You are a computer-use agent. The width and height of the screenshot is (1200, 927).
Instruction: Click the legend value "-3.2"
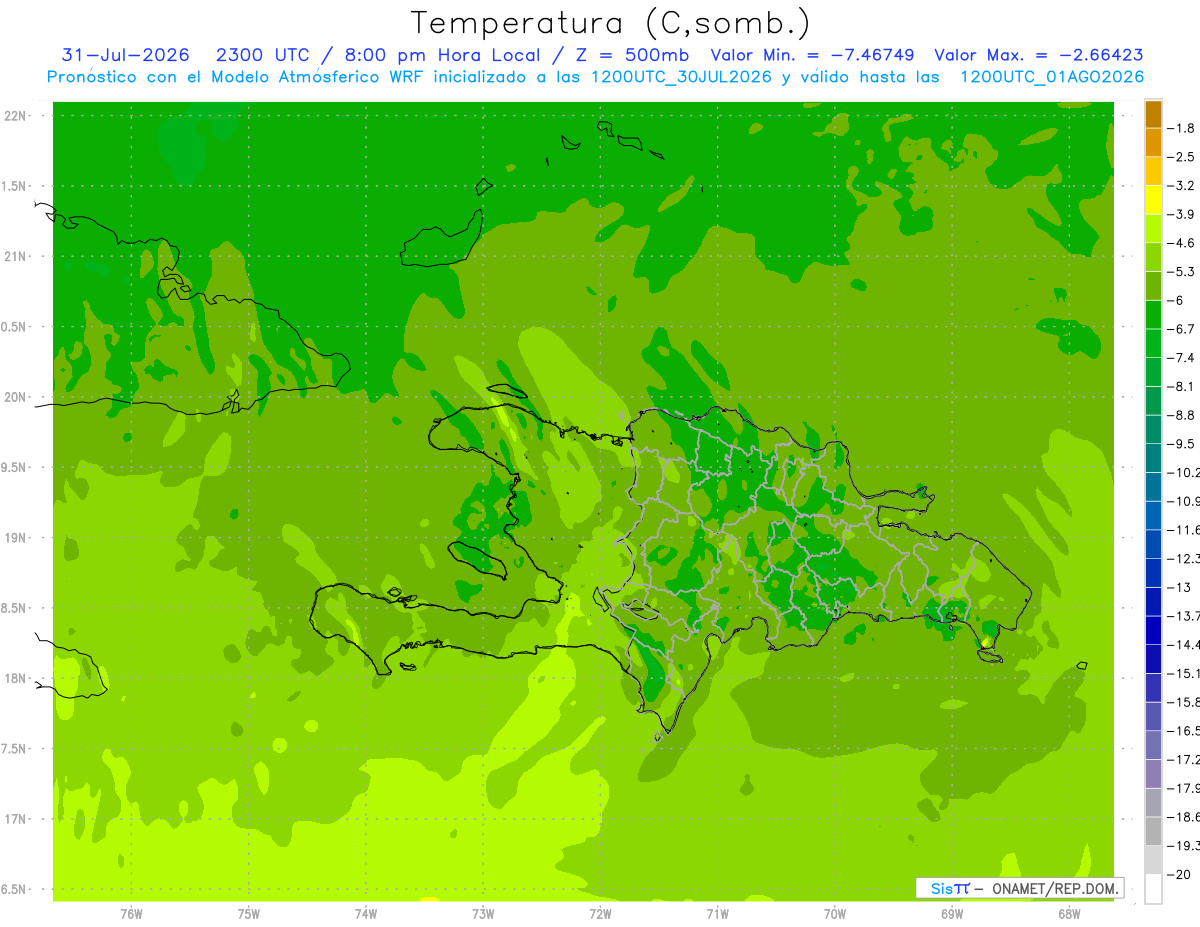click(1181, 186)
